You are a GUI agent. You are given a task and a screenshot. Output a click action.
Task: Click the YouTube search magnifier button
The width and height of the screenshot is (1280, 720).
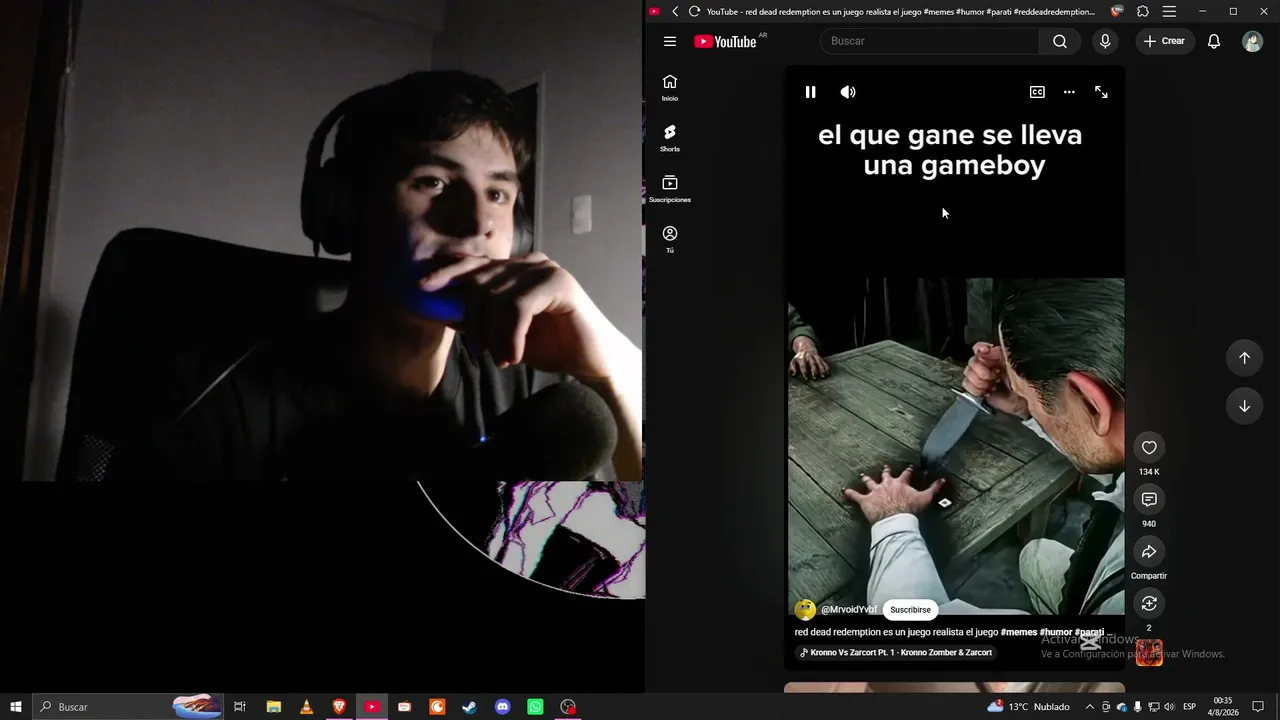1060,41
